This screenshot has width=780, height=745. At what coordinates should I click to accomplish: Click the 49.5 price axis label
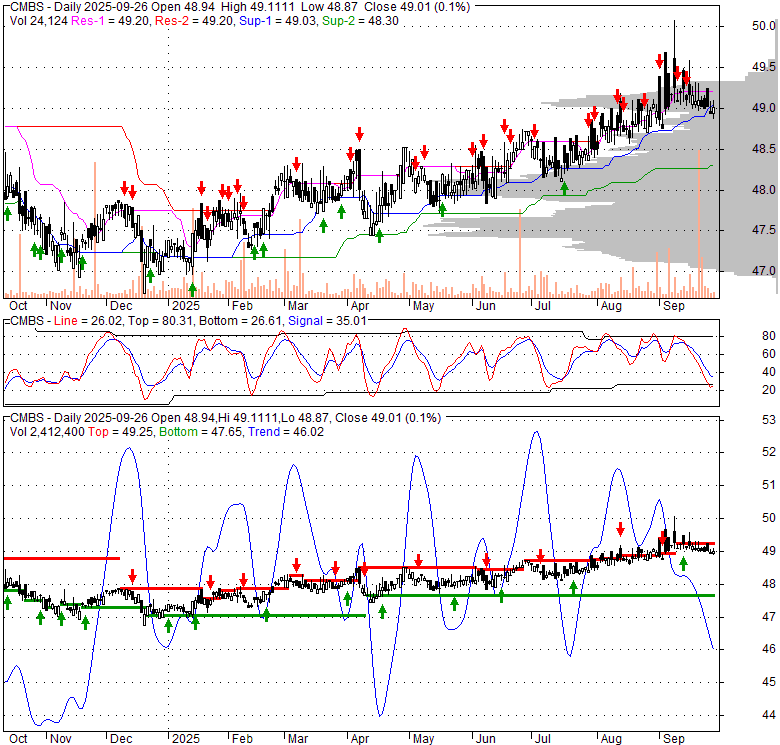[x=764, y=67]
